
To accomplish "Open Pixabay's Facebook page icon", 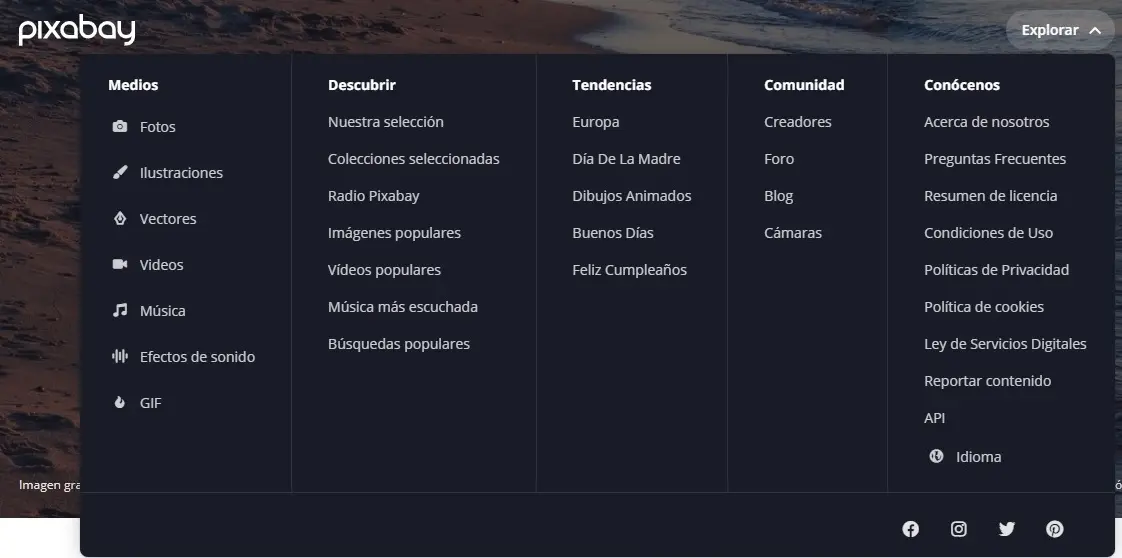I will 910,529.
